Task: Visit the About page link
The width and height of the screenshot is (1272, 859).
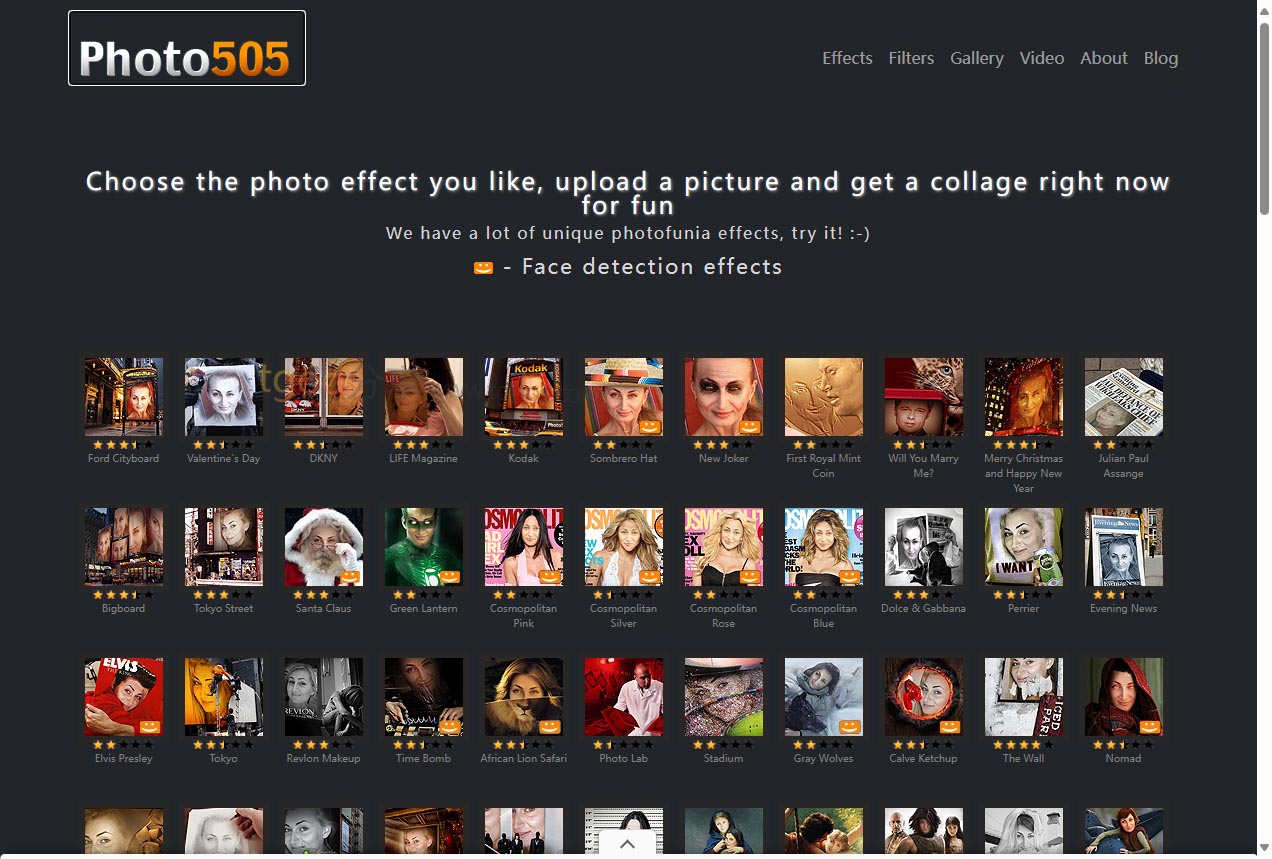Action: [x=1103, y=58]
